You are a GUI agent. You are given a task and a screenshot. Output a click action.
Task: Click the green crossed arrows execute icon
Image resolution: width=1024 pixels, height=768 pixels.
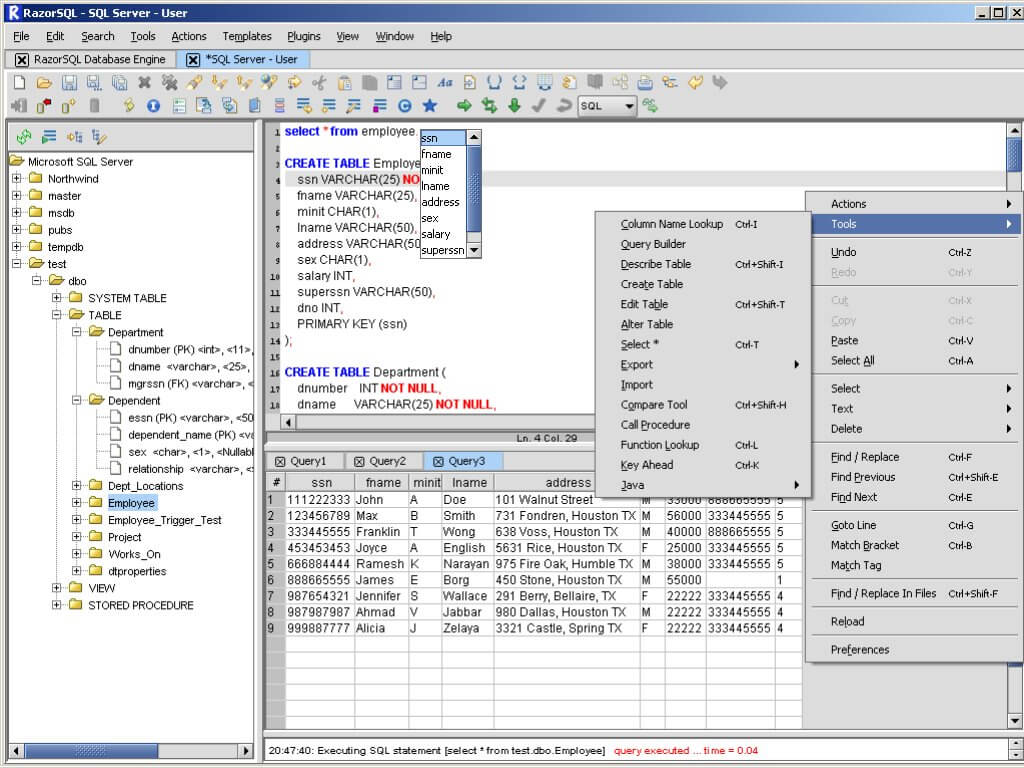pos(489,106)
